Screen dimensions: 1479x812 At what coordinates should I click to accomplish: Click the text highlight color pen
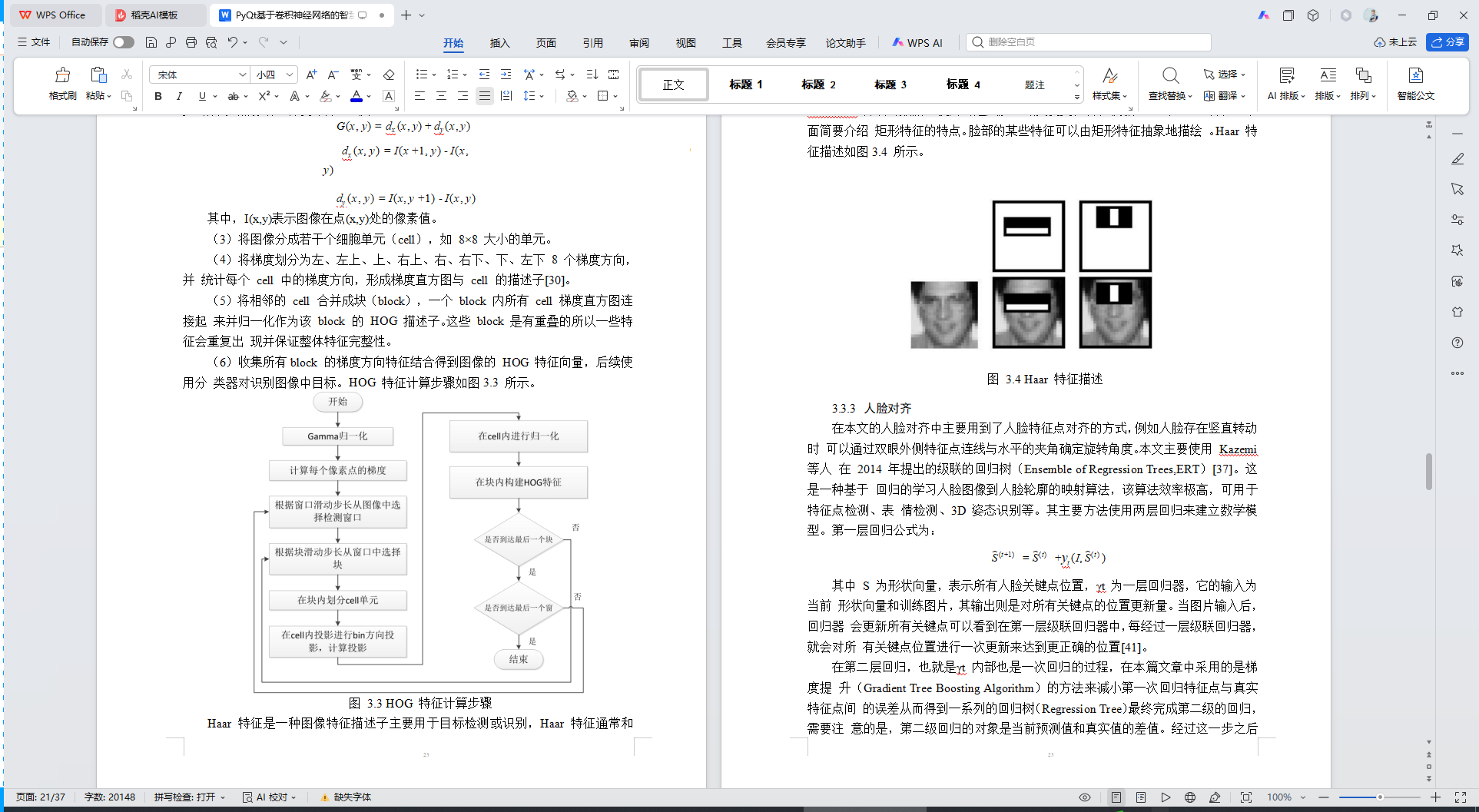(x=326, y=96)
